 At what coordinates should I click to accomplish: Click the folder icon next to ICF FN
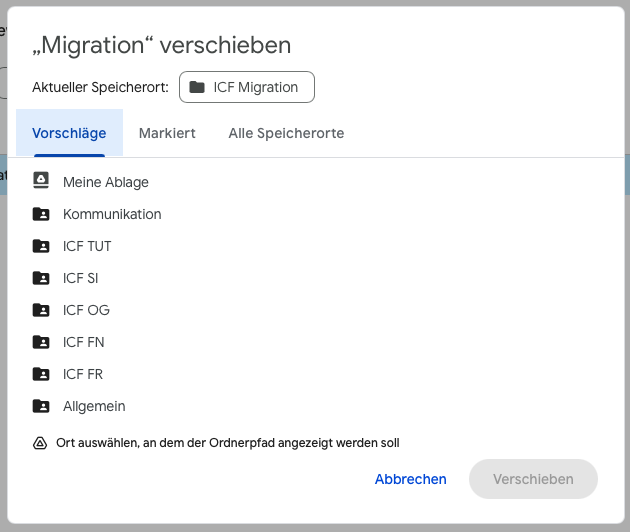coord(40,342)
